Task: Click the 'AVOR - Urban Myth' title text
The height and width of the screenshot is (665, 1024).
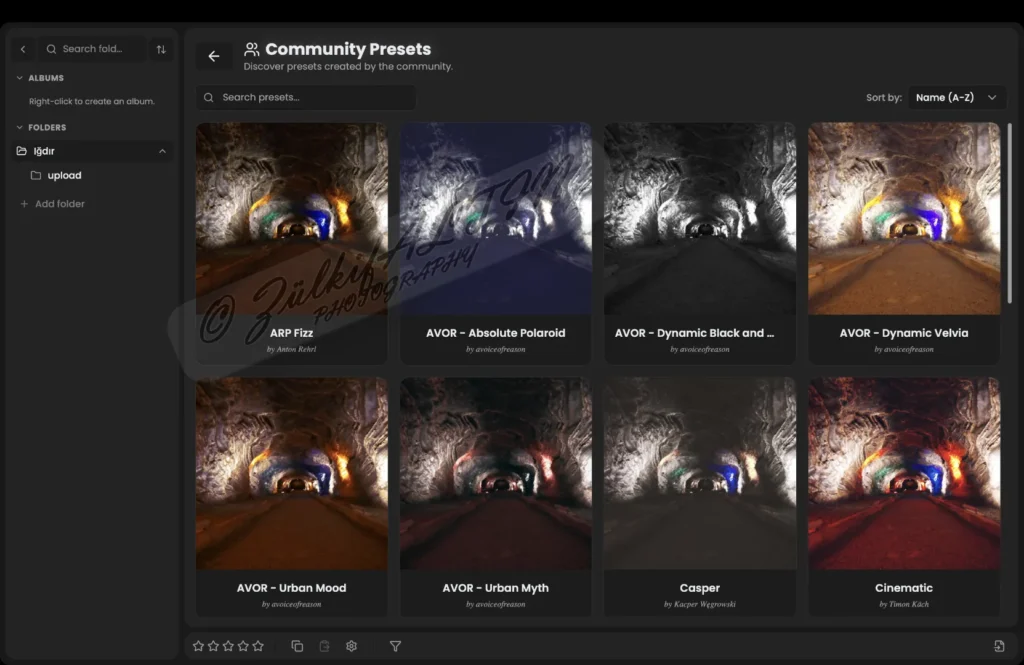Action: click(x=496, y=588)
